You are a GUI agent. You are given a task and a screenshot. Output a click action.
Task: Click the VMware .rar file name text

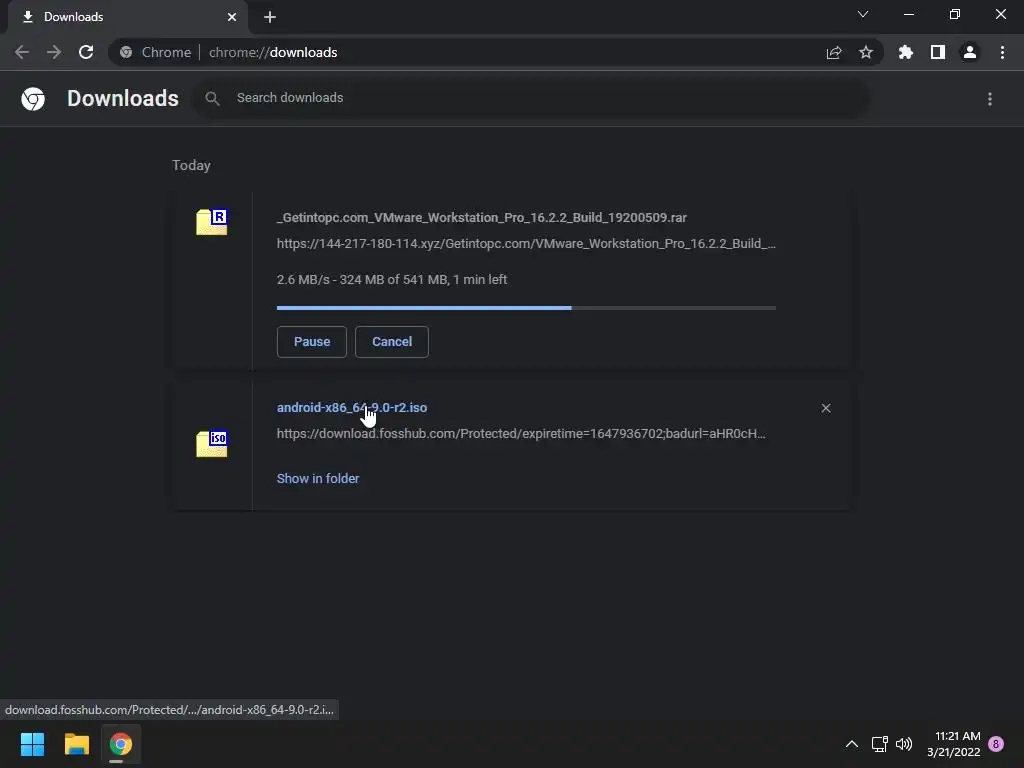tap(482, 217)
